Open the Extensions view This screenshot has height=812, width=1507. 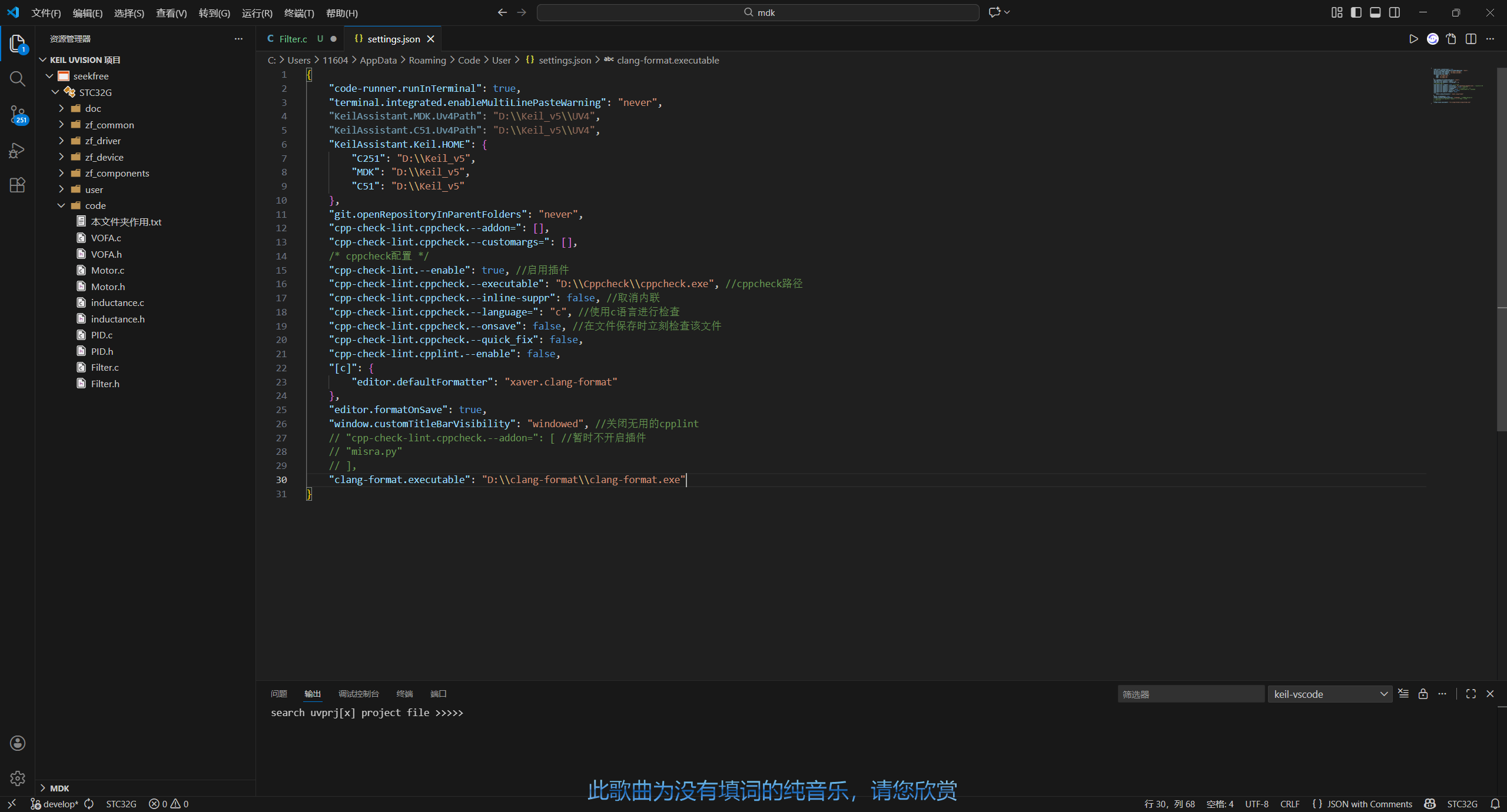[x=18, y=185]
